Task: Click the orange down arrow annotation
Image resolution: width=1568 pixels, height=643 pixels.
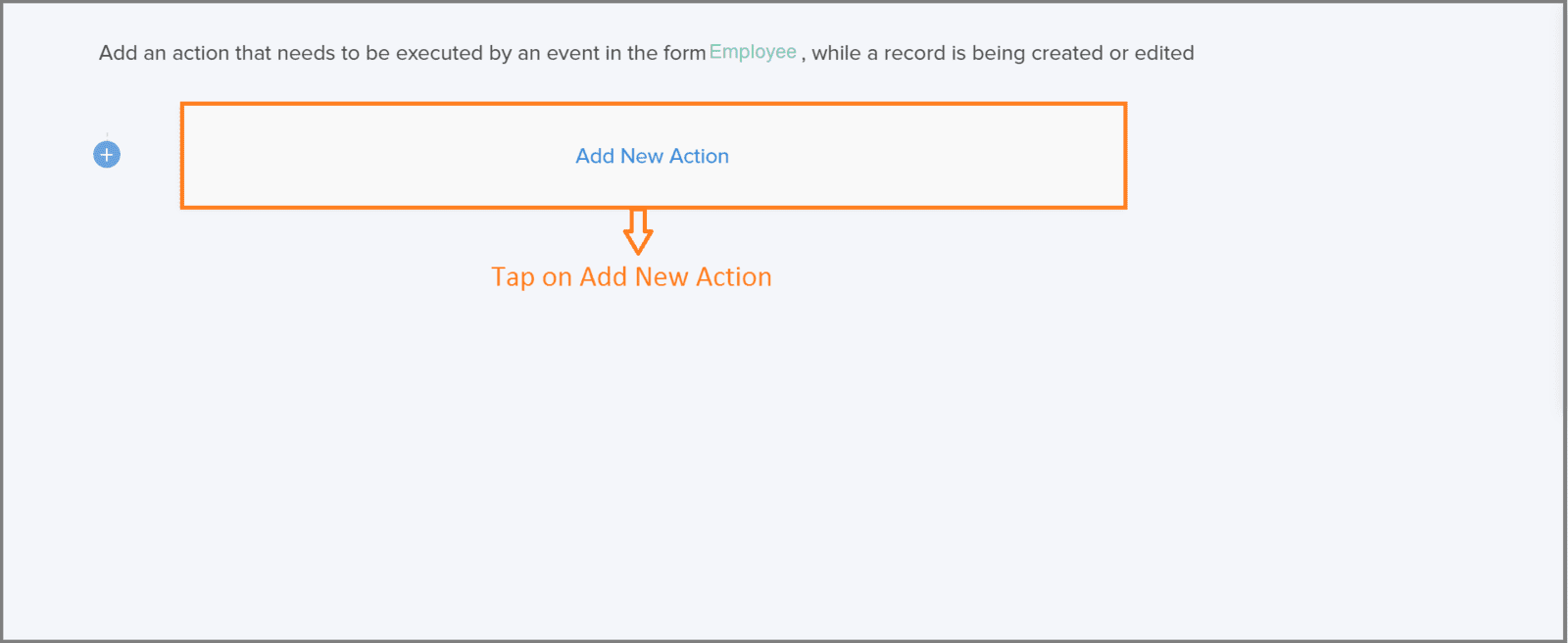Action: point(638,230)
